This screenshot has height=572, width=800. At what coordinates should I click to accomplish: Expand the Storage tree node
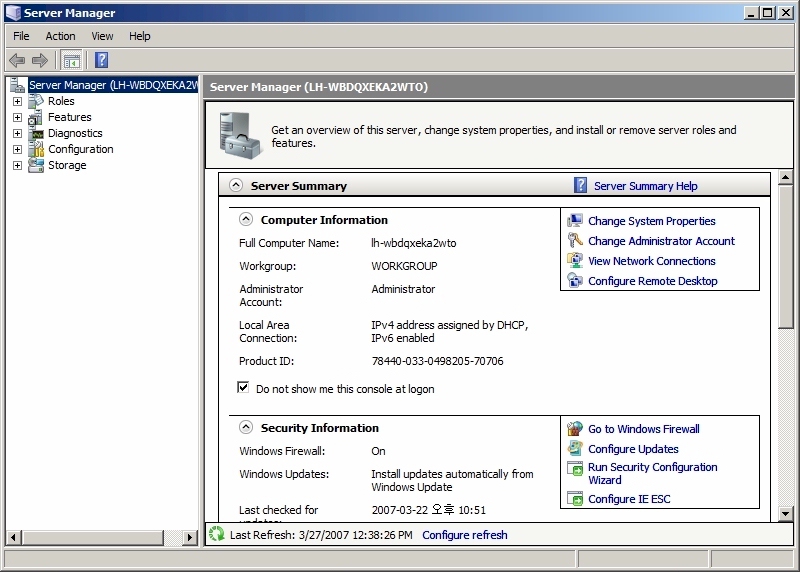point(17,166)
